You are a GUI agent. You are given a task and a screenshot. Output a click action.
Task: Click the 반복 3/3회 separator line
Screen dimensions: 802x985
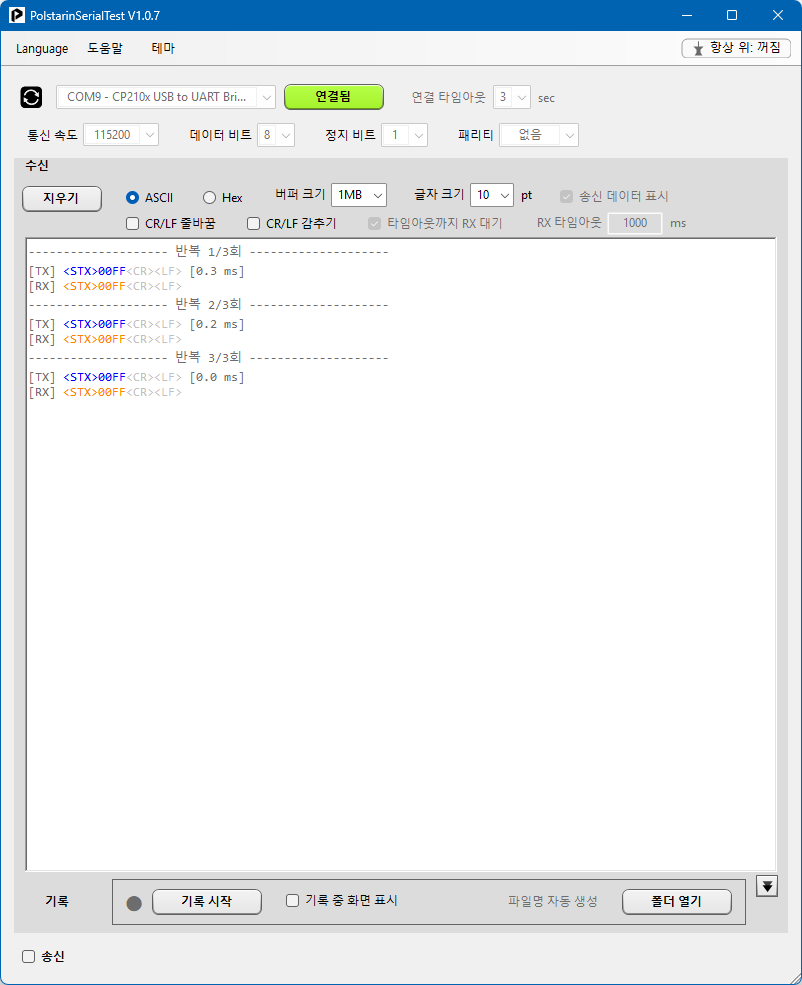[x=209, y=357]
